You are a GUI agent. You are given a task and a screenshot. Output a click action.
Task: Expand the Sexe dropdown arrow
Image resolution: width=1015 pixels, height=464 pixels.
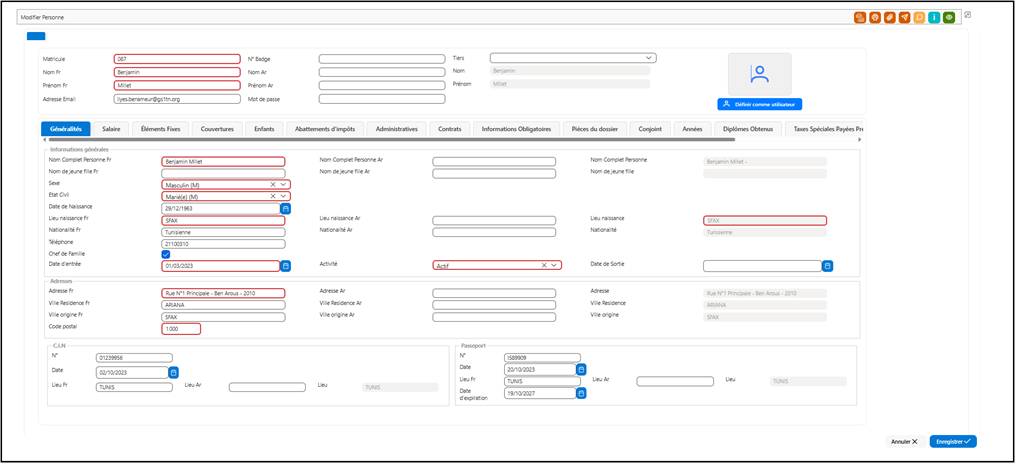[x=284, y=184]
